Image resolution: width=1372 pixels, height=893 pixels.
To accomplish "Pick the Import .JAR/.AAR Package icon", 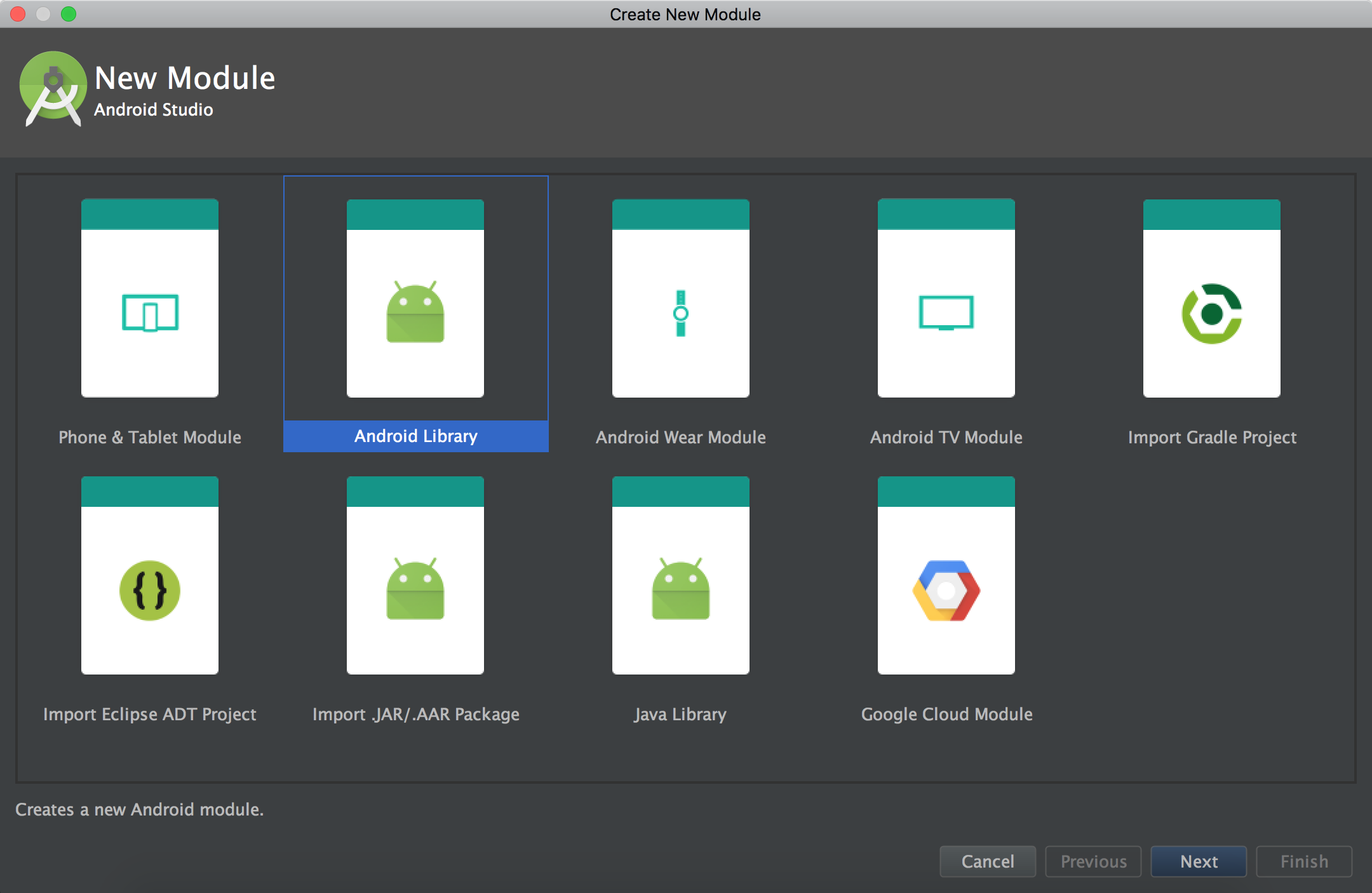I will click(415, 590).
